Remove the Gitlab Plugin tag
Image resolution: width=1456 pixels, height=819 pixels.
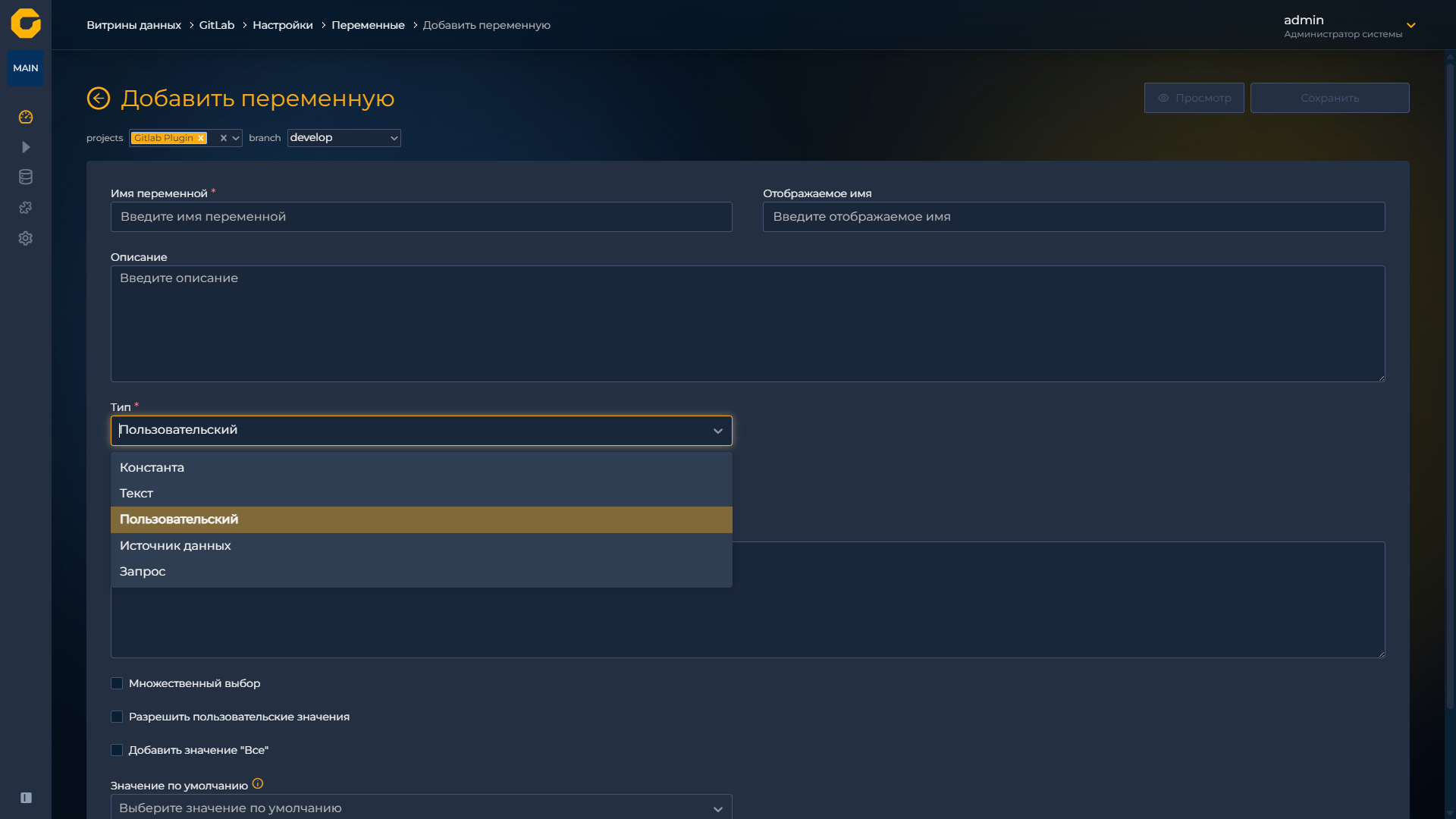(201, 138)
